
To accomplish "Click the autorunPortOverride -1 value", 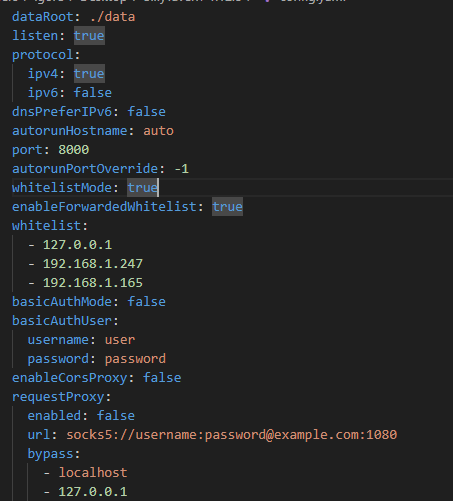I will point(182,169).
